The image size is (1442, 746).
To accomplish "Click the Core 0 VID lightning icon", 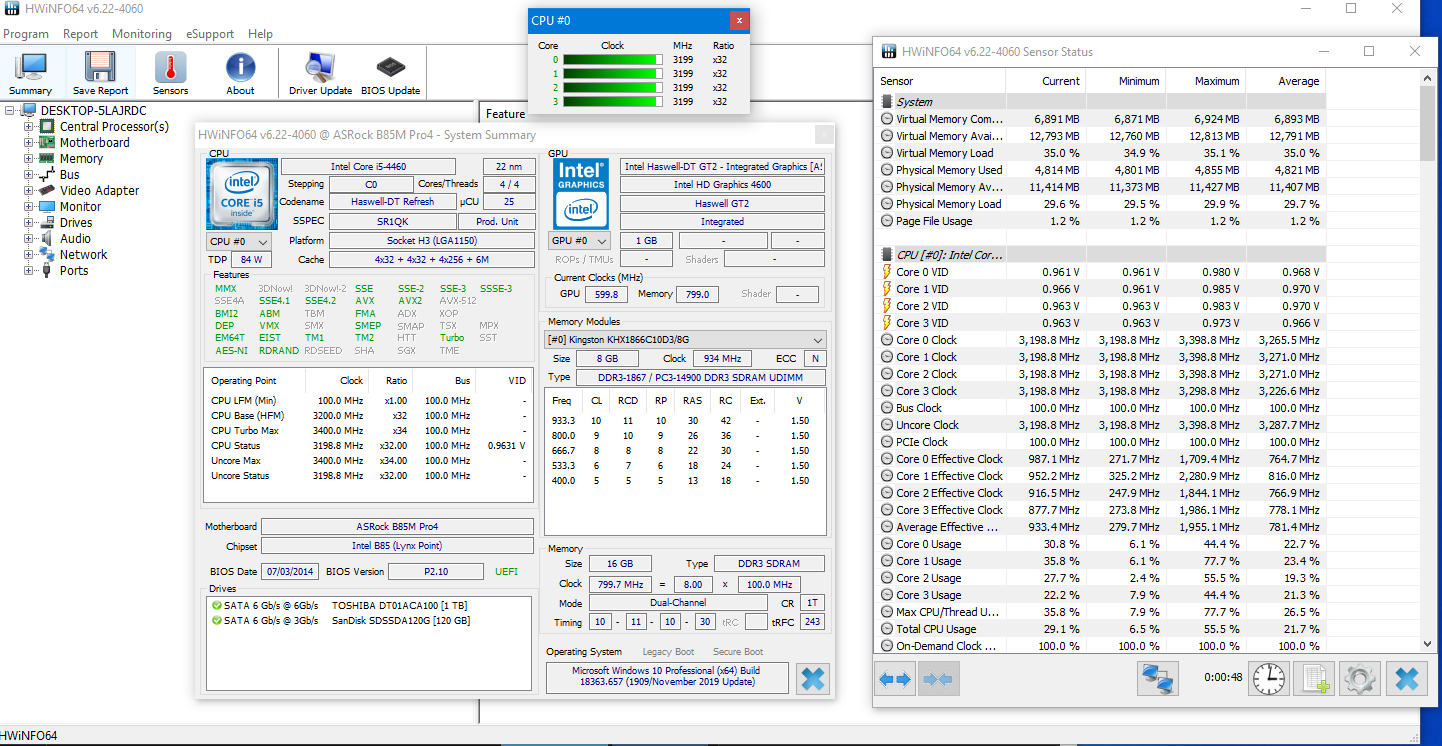I will (886, 272).
